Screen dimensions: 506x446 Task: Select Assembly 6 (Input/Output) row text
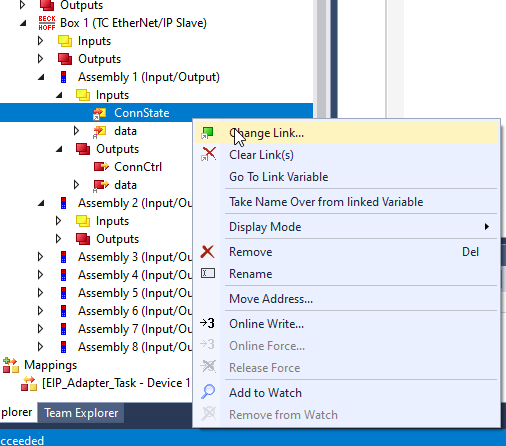click(x=135, y=311)
